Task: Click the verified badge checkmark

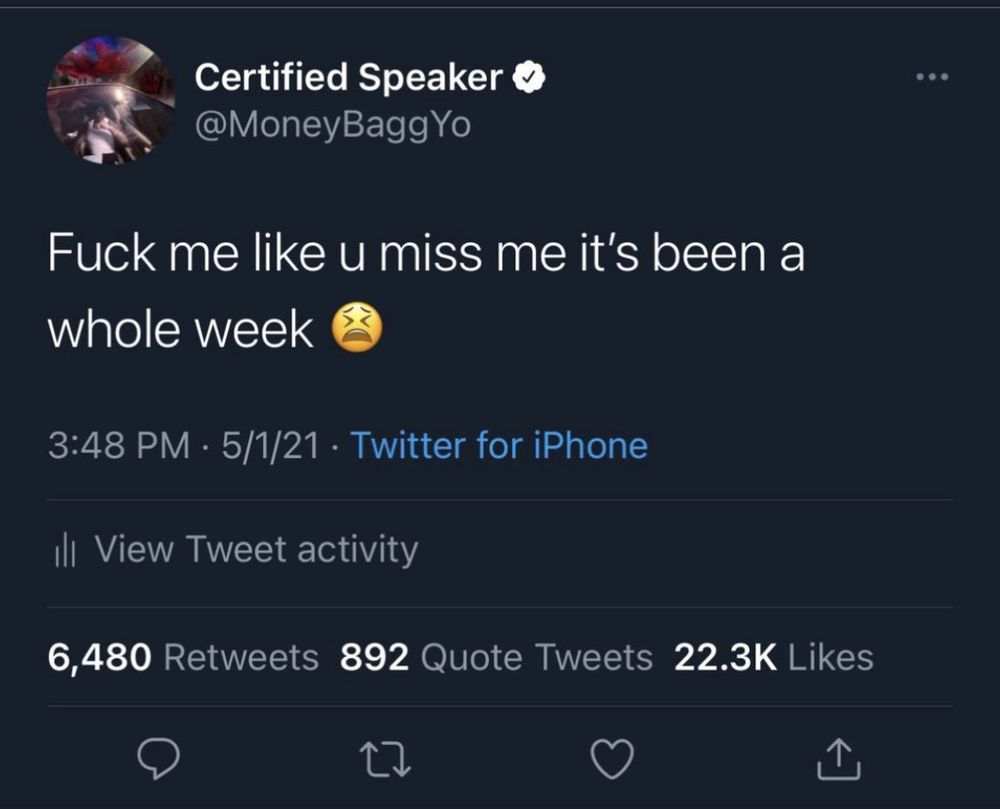Action: [x=529, y=78]
